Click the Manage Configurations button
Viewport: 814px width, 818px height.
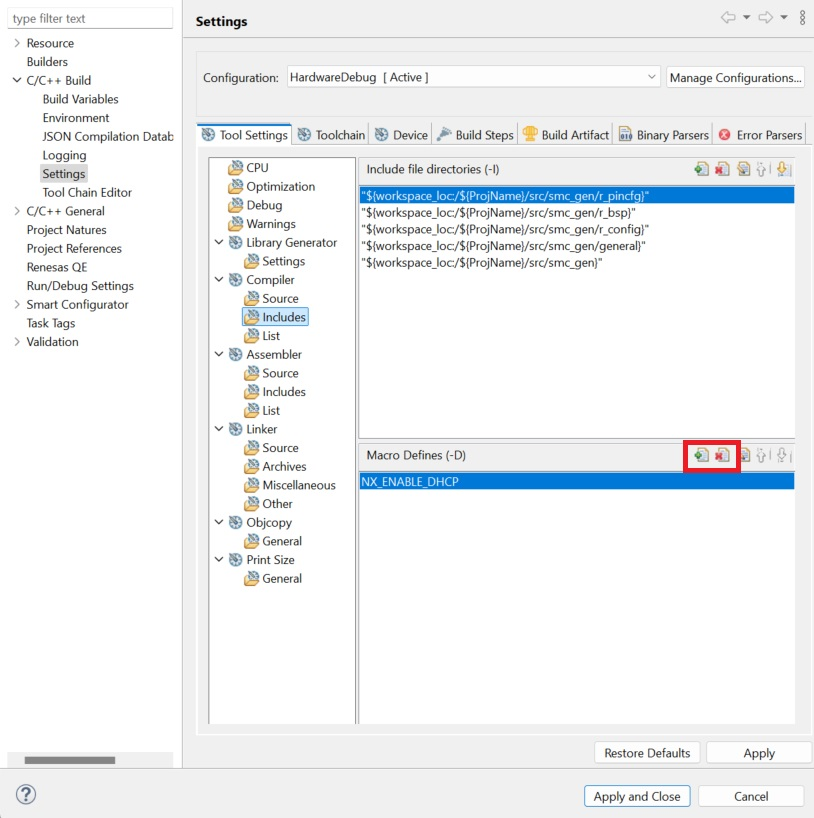tap(735, 77)
